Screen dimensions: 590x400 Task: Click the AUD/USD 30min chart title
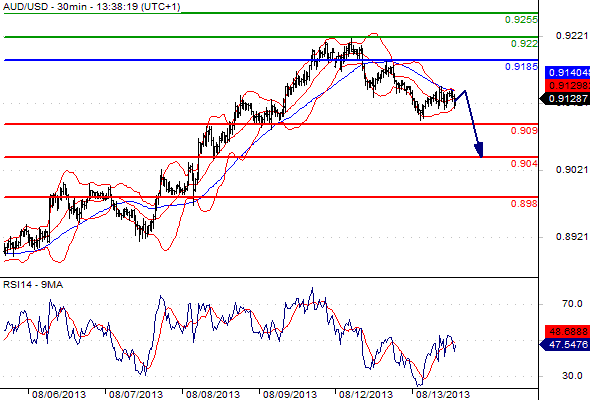91,7
